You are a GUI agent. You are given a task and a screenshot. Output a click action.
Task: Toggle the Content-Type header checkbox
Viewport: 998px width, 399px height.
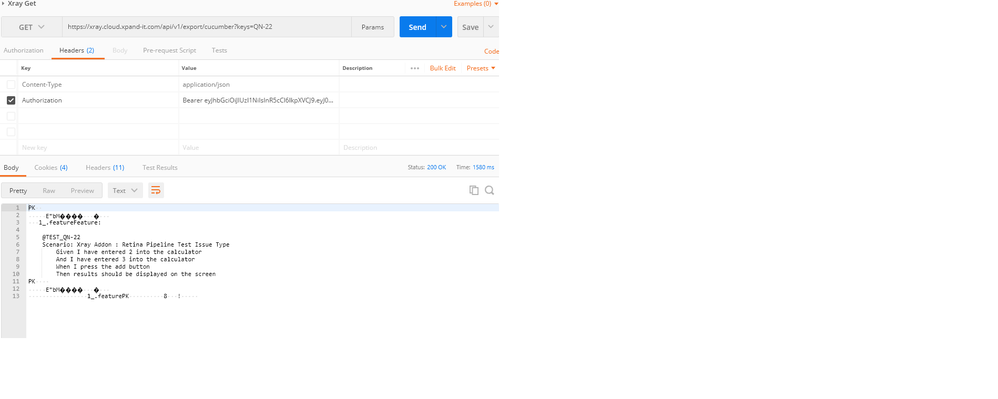coord(11,85)
